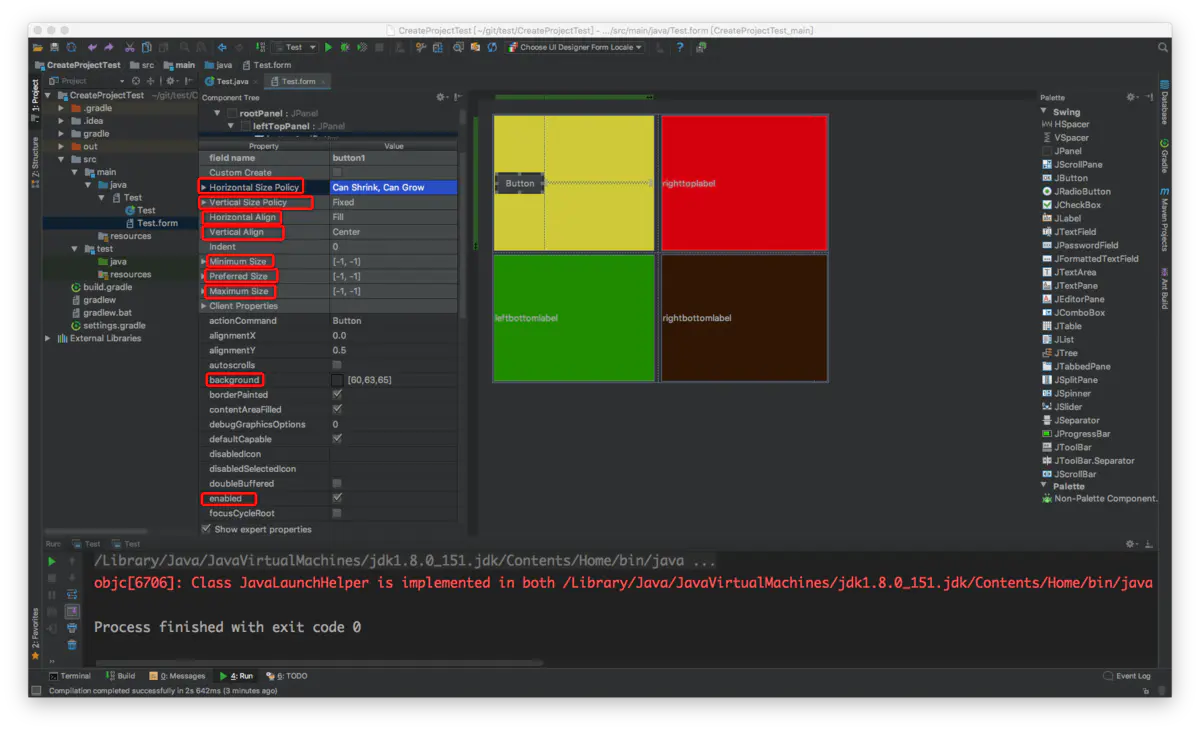This screenshot has width=1200, height=731.
Task: Click the Redo arrow icon
Action: (108, 47)
